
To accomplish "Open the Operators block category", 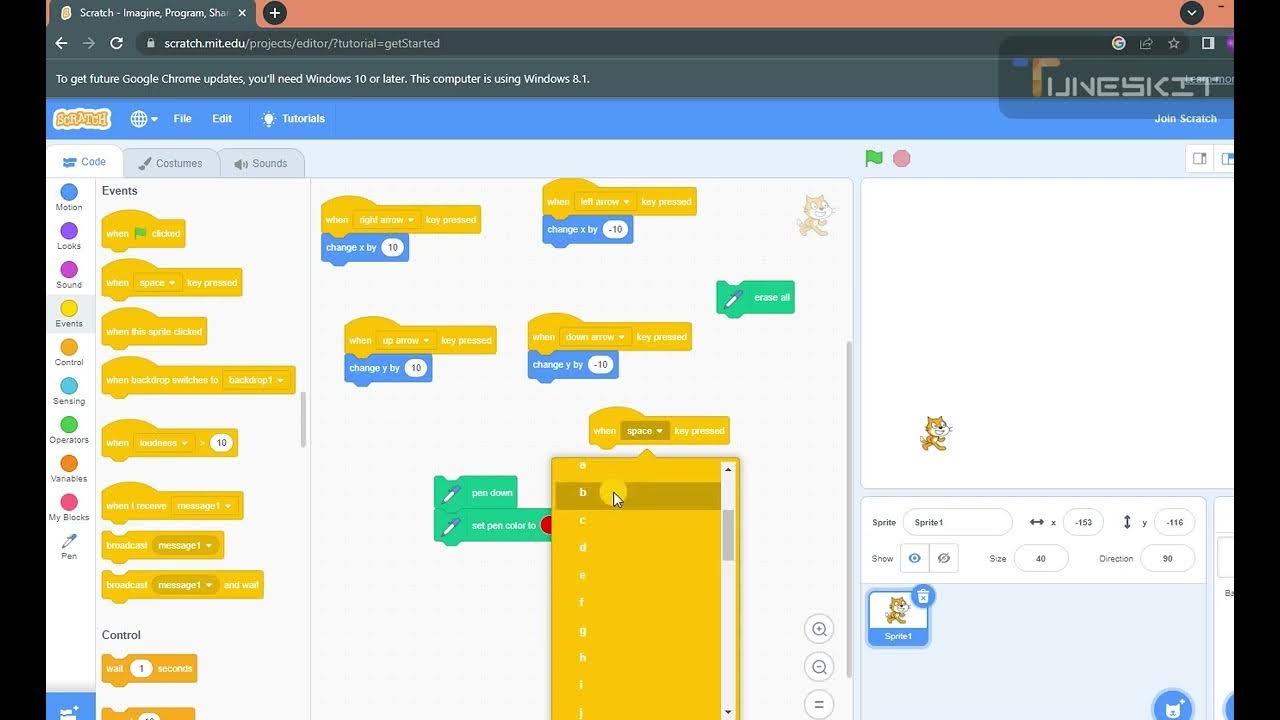I will (x=69, y=430).
